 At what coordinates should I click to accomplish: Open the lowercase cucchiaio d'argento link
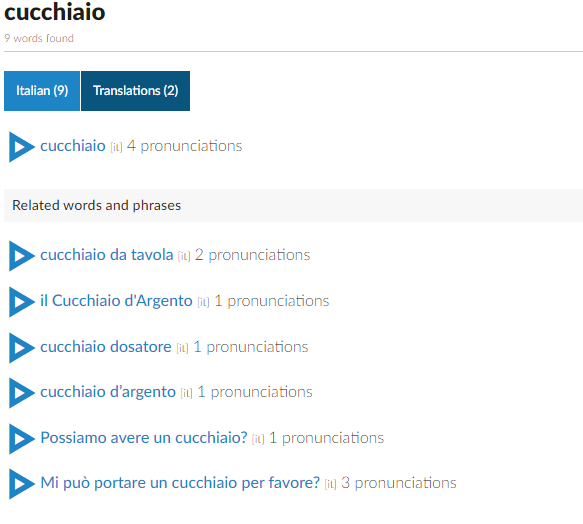tap(108, 392)
